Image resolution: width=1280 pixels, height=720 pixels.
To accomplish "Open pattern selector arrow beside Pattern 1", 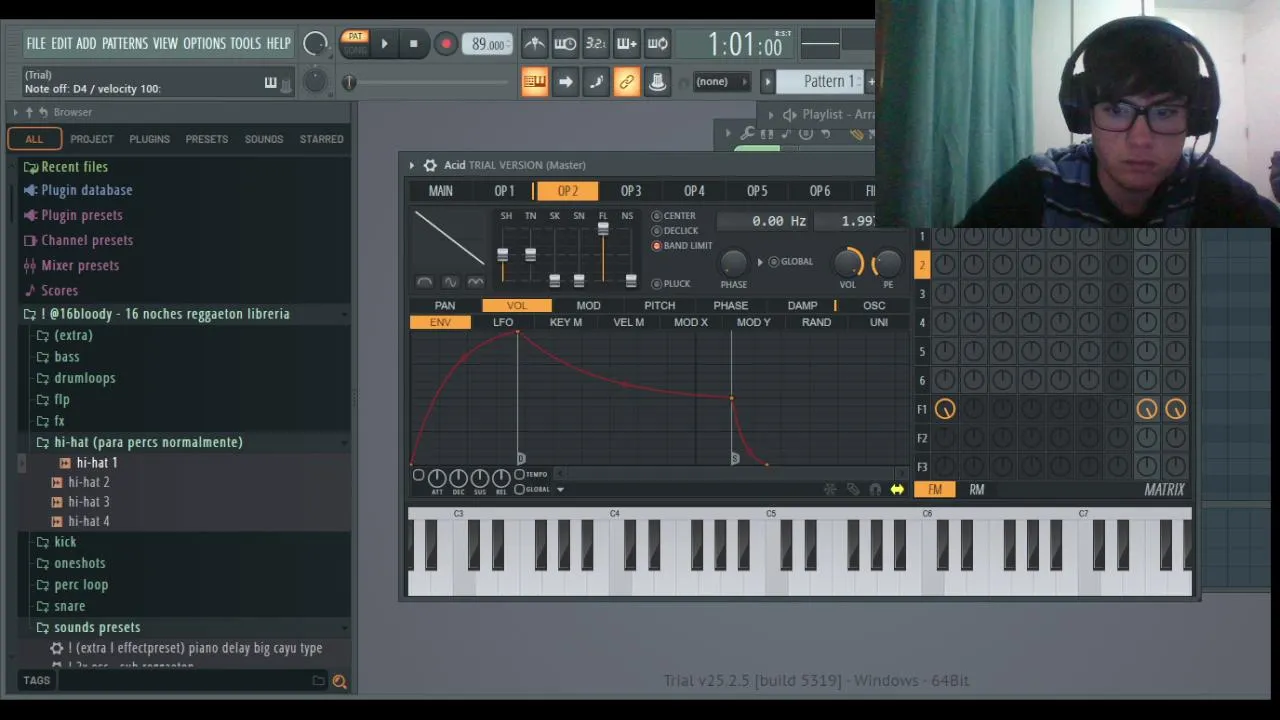I will [x=768, y=82].
